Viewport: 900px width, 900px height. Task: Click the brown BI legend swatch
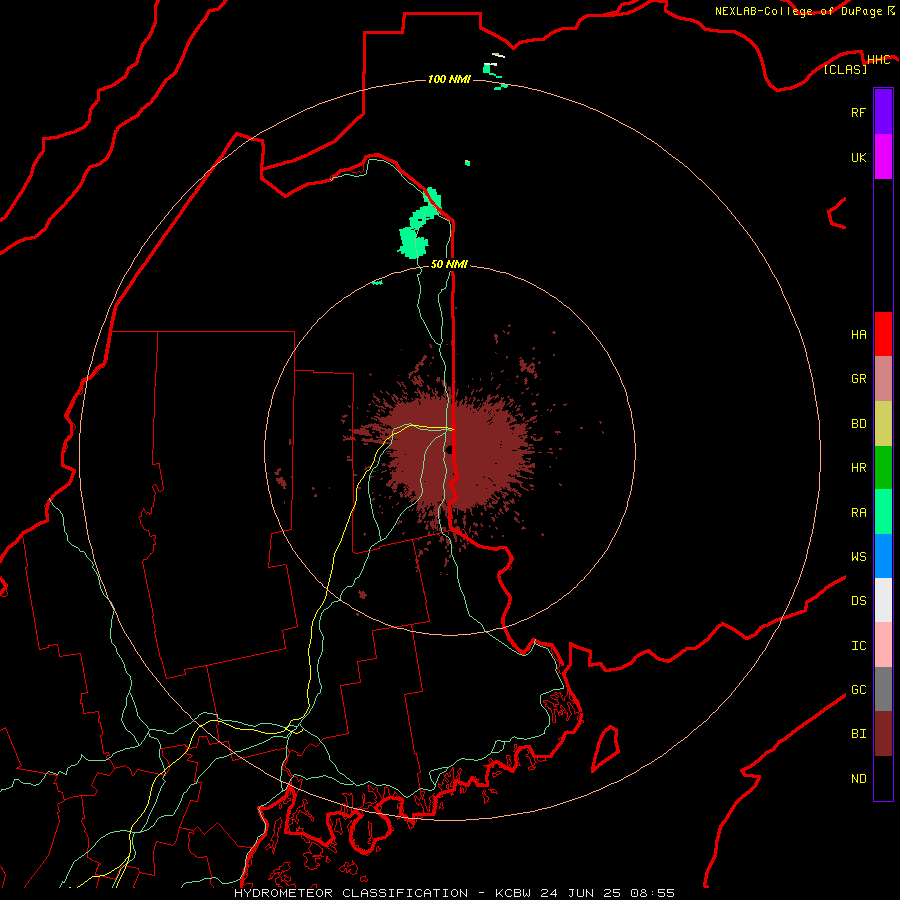coord(883,734)
